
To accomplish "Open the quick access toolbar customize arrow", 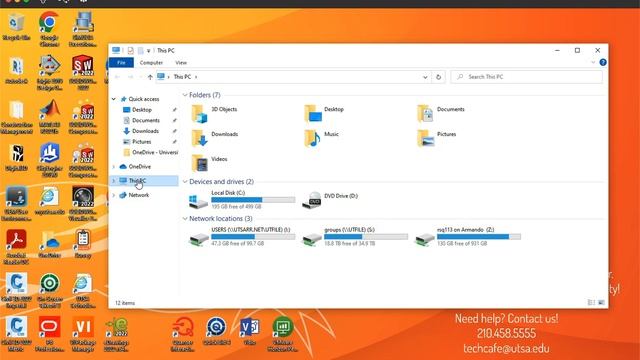I will click(149, 51).
